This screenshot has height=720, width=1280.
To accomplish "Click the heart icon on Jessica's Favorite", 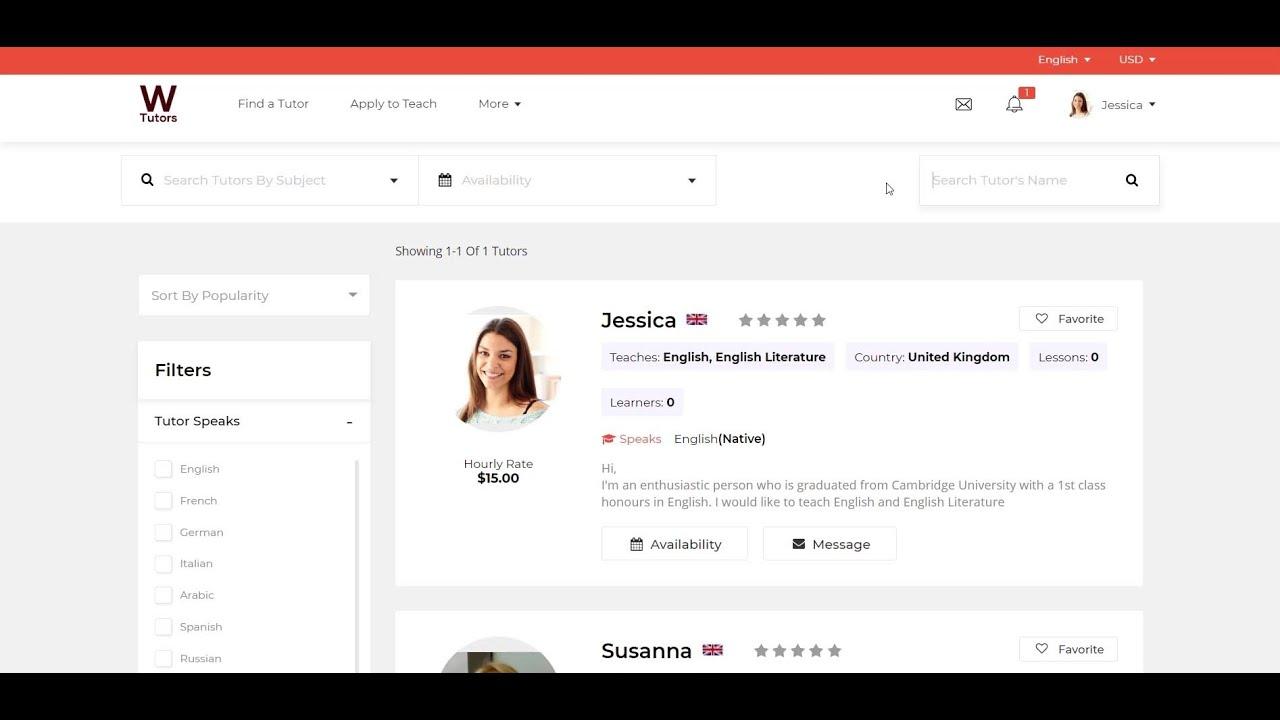I will (1042, 319).
